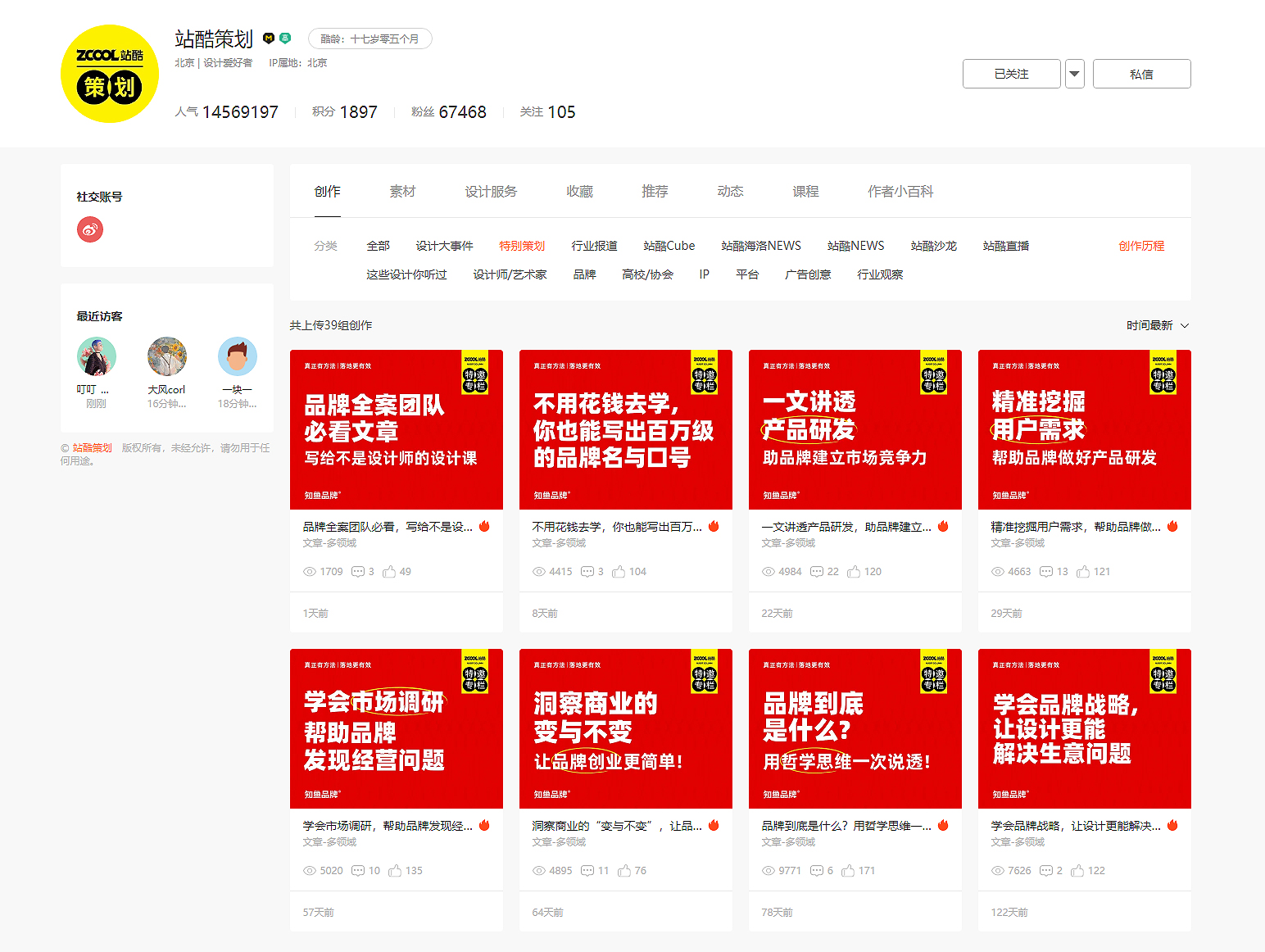Open the 课程 tab
The width and height of the screenshot is (1265, 952).
coord(805,191)
